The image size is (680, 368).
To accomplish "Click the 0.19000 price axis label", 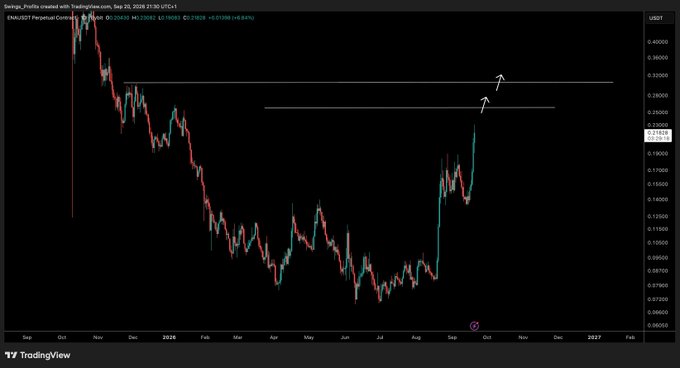I will click(657, 153).
